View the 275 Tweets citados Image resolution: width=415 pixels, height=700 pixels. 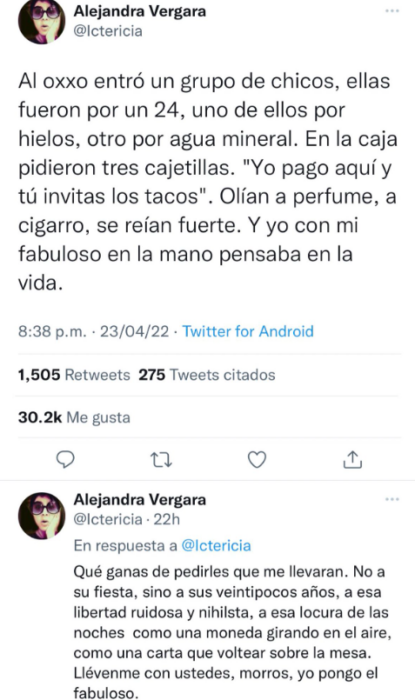207,375
